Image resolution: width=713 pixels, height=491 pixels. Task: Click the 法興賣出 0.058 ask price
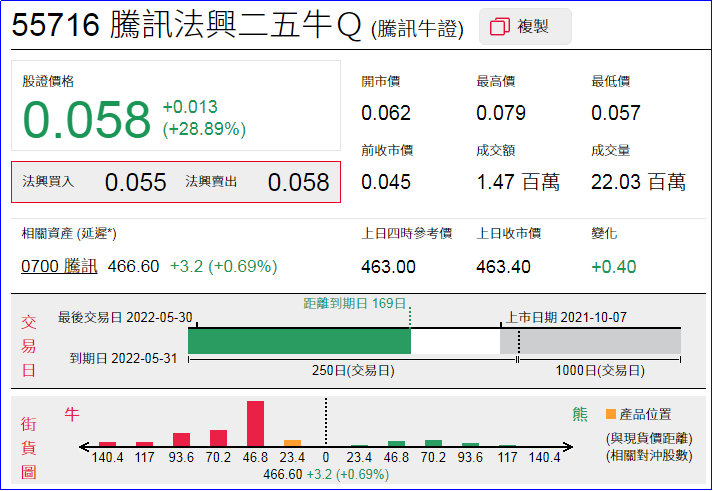coord(297,182)
